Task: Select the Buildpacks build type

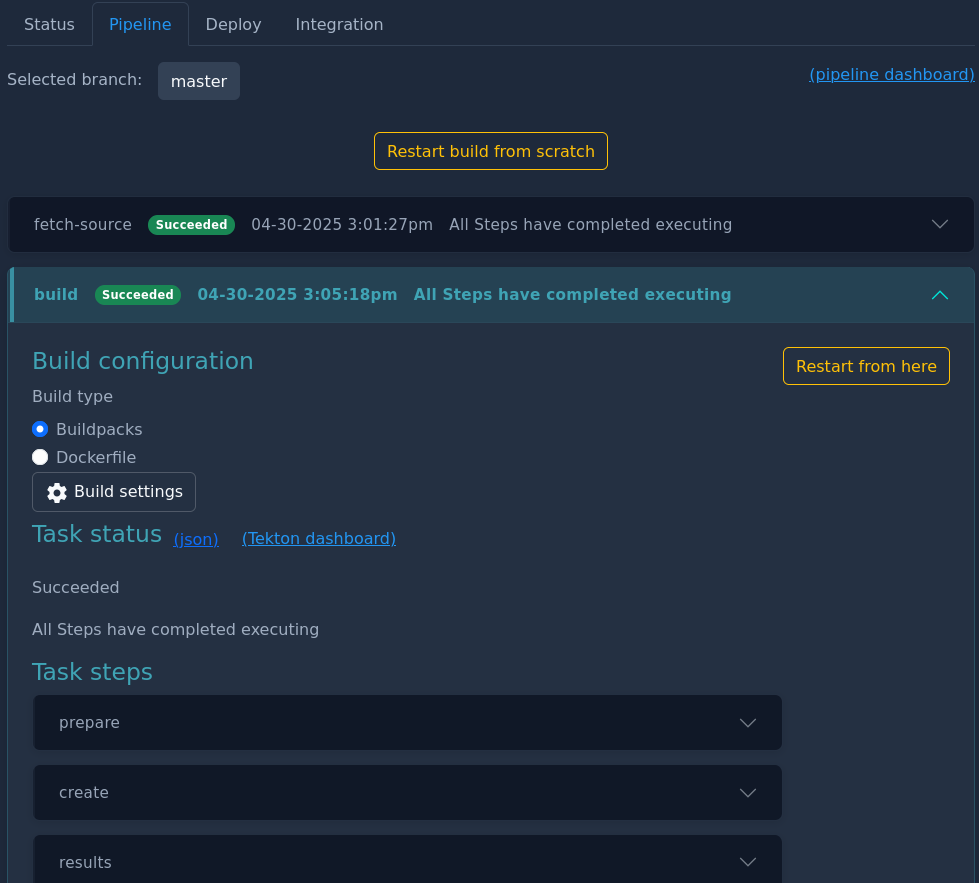Action: click(40, 429)
